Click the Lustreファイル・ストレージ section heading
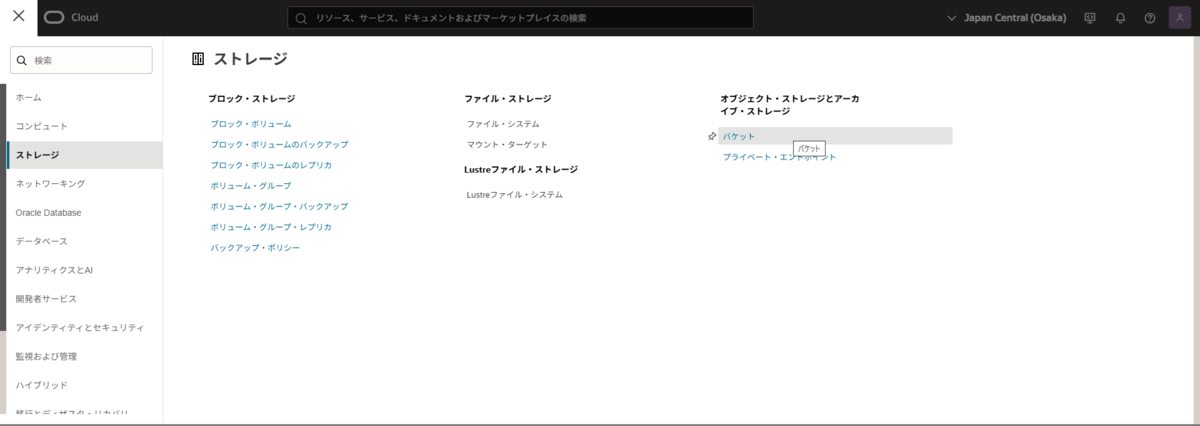 click(521, 170)
